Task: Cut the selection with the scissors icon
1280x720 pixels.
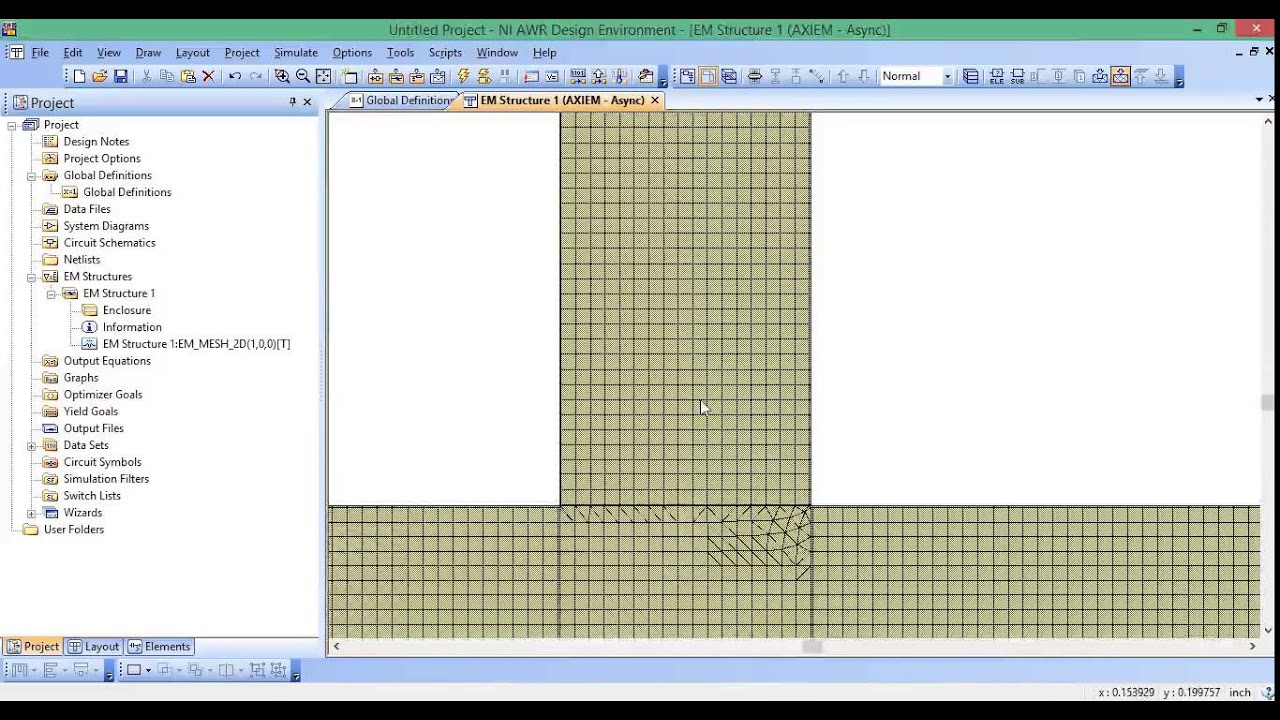Action: pyautogui.click(x=146, y=76)
